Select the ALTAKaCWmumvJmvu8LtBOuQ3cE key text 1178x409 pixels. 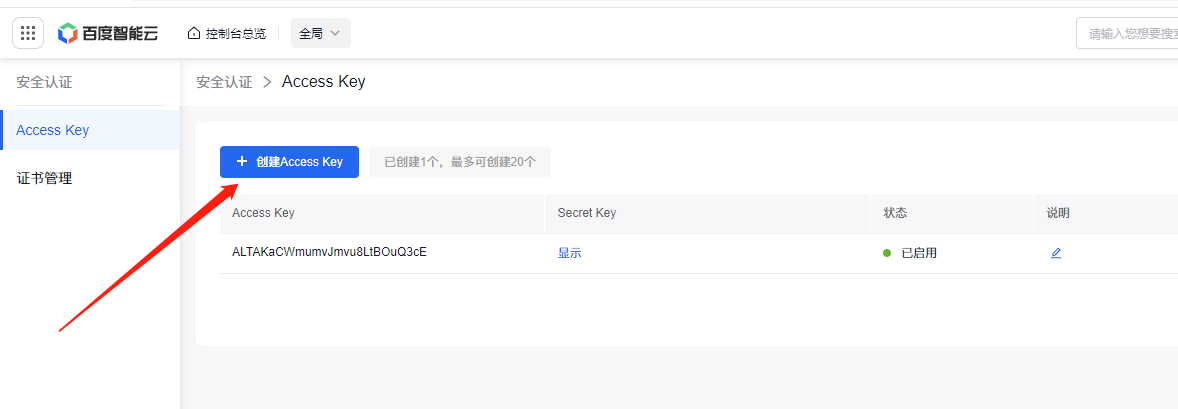pyautogui.click(x=329, y=252)
